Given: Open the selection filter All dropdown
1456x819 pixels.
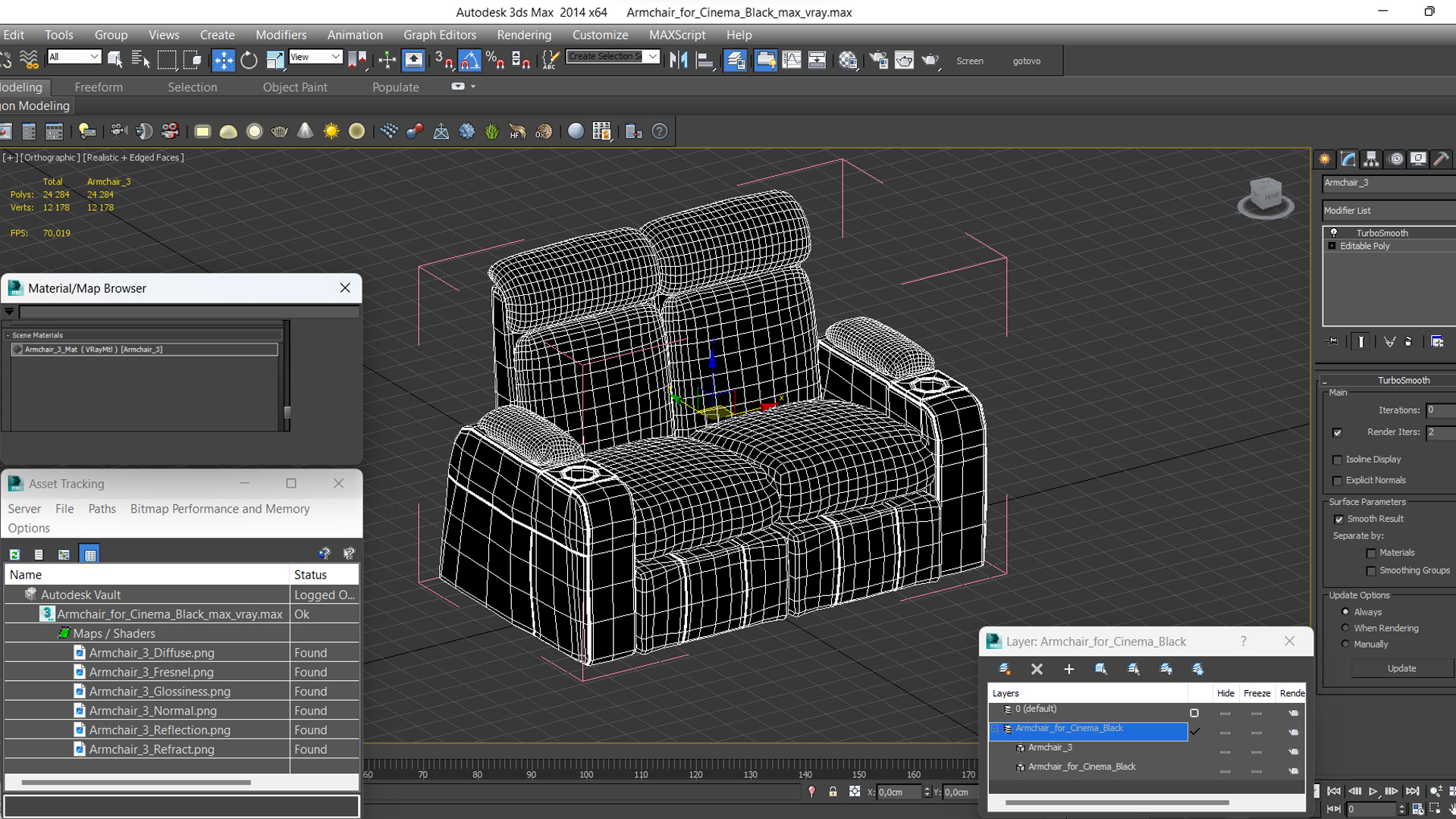Looking at the screenshot, I should tap(74, 57).
